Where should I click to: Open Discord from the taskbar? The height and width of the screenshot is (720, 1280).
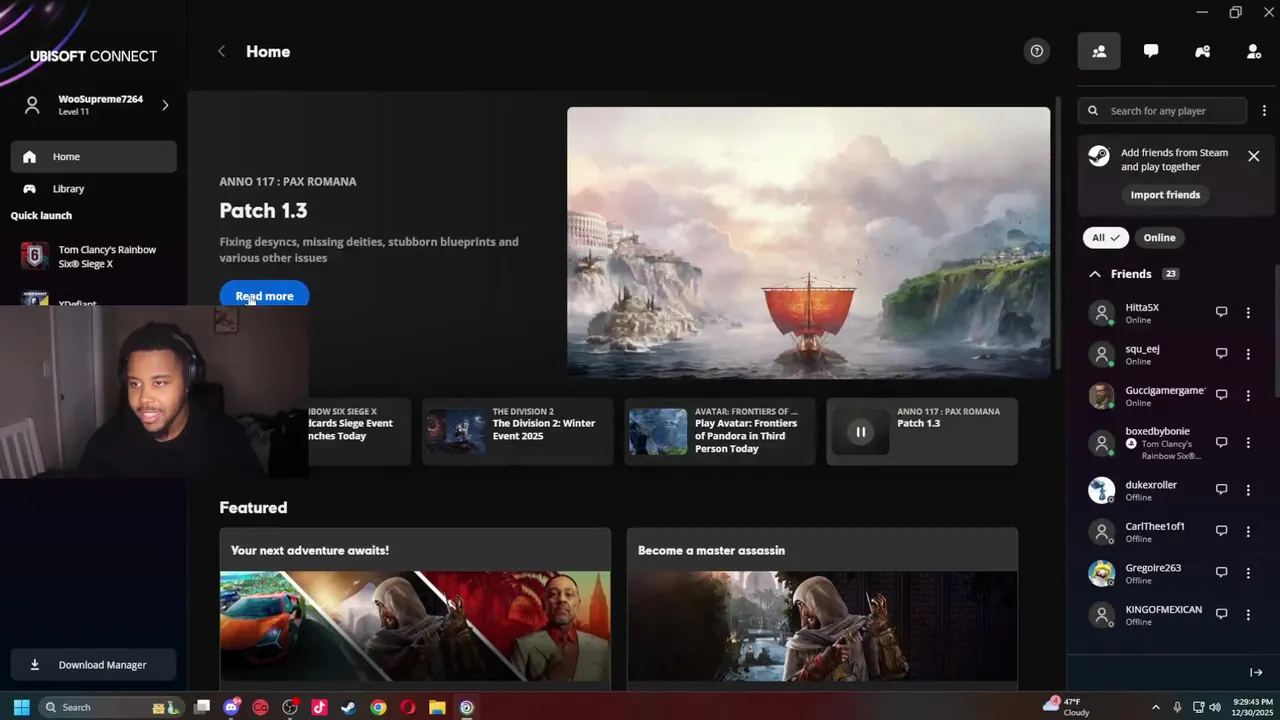coord(232,707)
